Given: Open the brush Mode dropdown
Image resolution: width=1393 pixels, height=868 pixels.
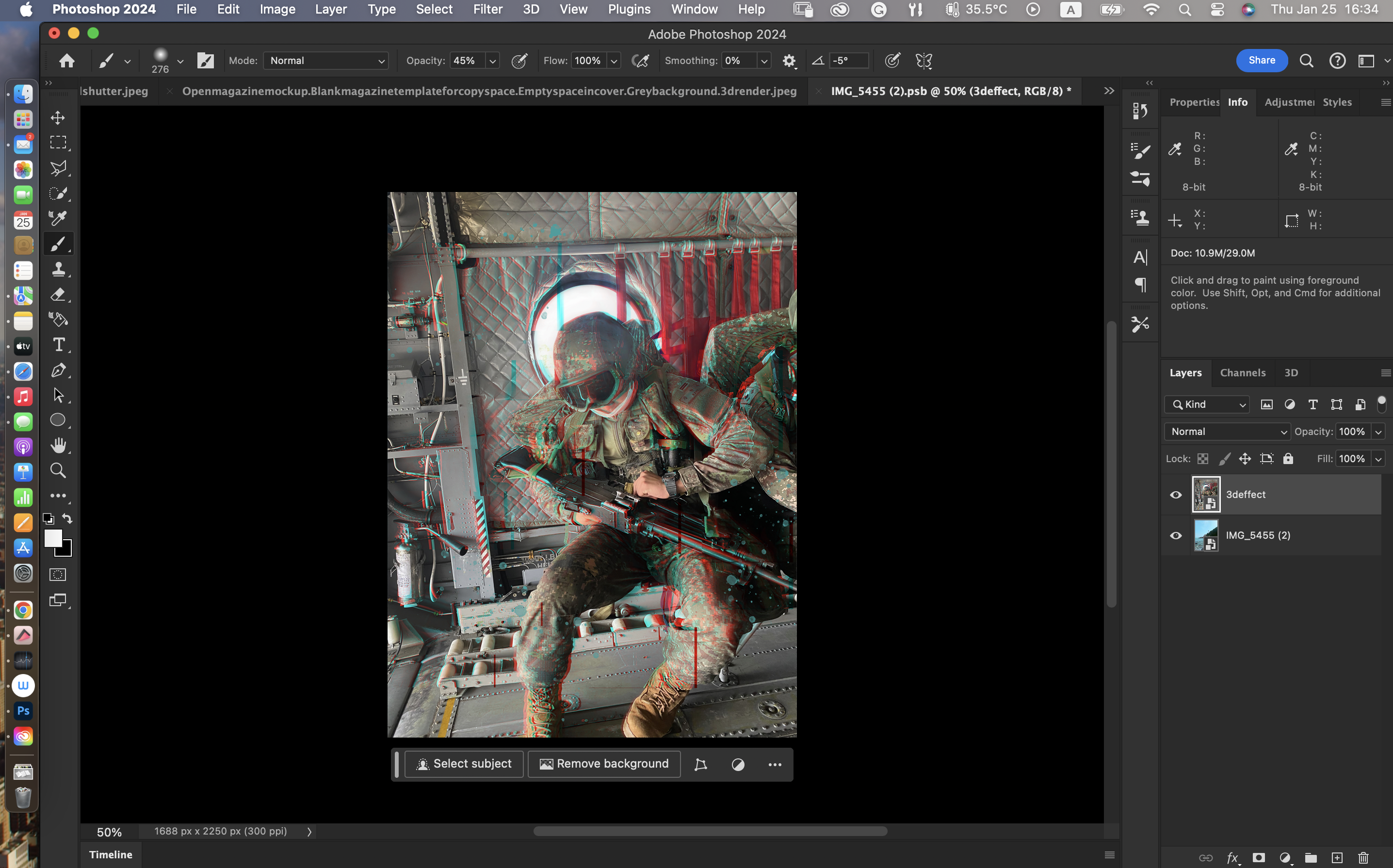Looking at the screenshot, I should (325, 61).
